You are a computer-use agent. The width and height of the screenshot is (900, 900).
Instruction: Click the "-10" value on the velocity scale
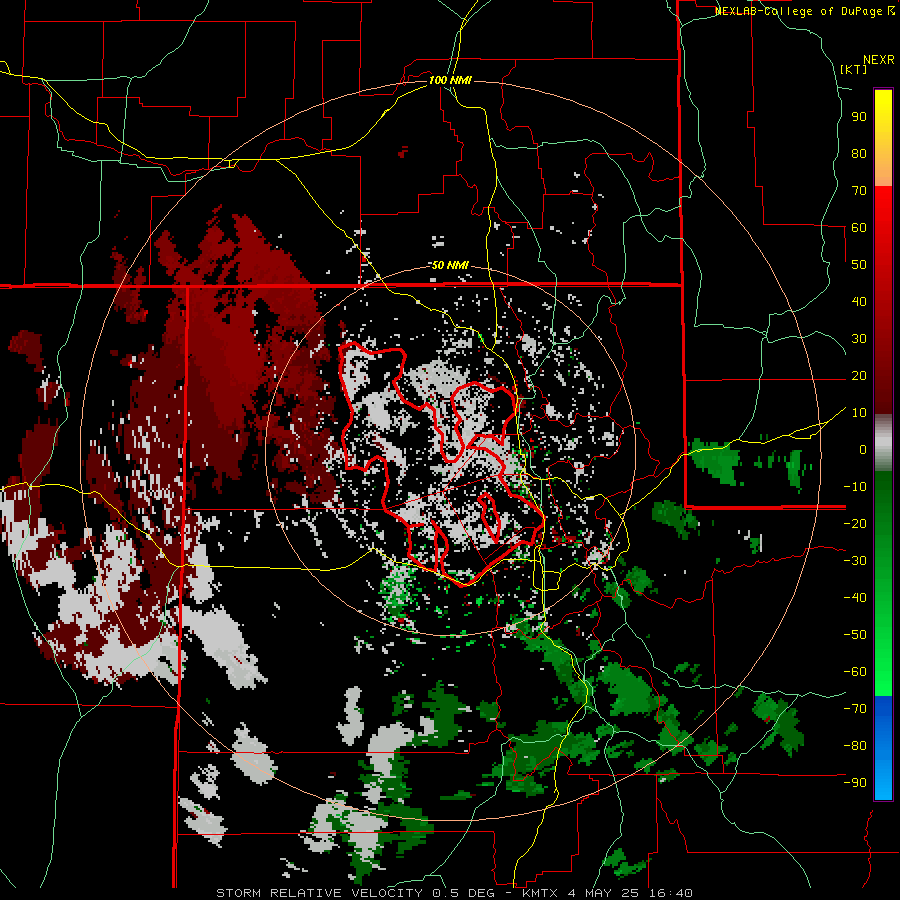(x=855, y=487)
